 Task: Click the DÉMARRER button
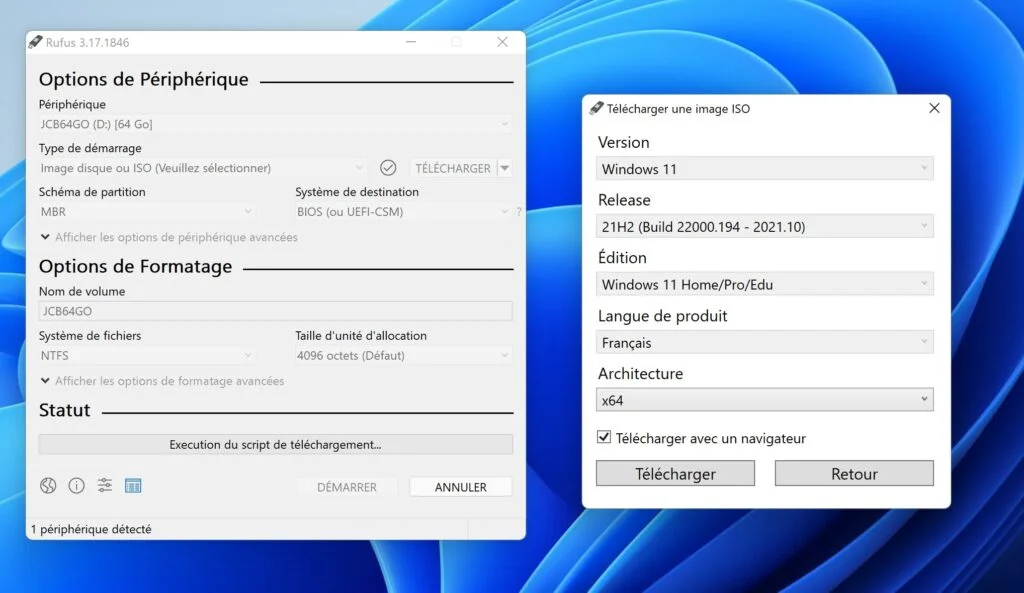(347, 487)
